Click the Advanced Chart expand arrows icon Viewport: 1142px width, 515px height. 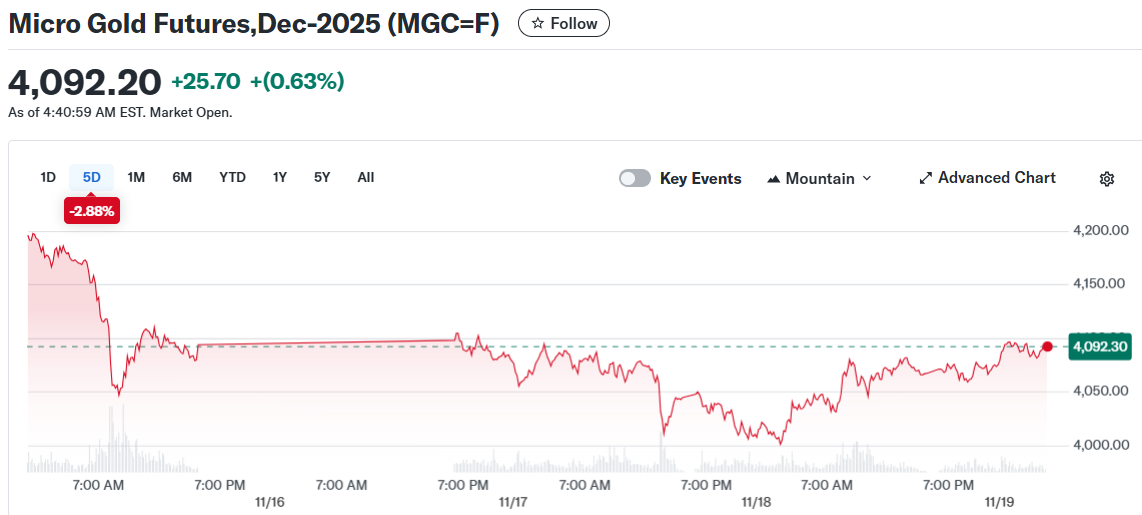pos(926,178)
